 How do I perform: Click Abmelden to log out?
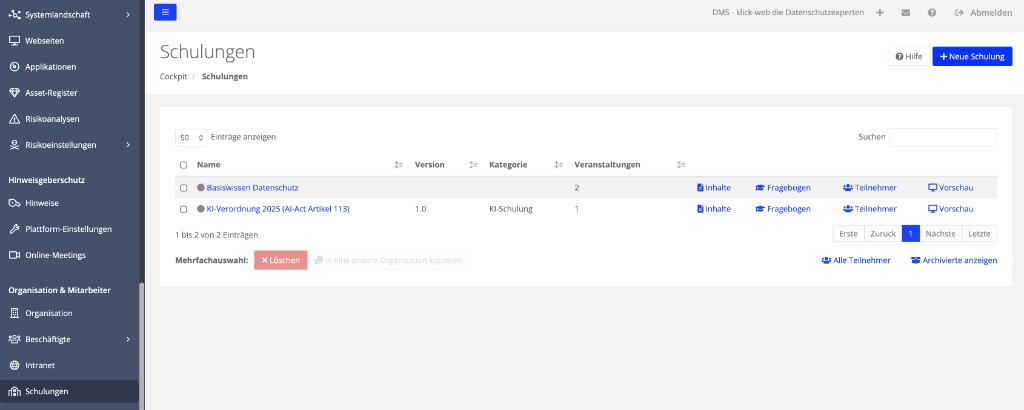pos(983,12)
